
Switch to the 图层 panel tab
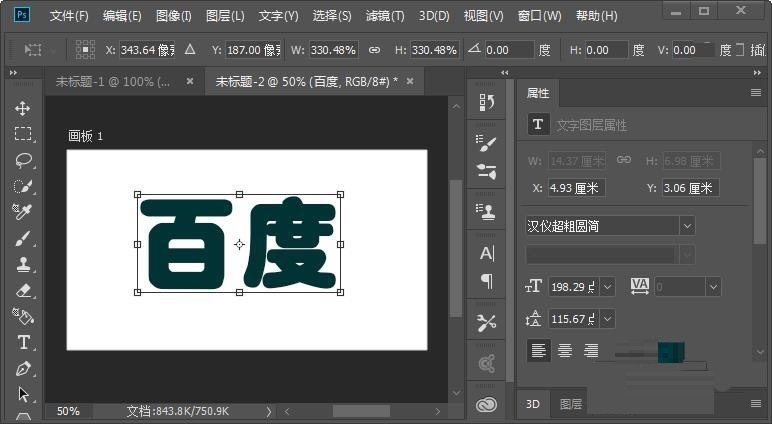click(x=571, y=404)
